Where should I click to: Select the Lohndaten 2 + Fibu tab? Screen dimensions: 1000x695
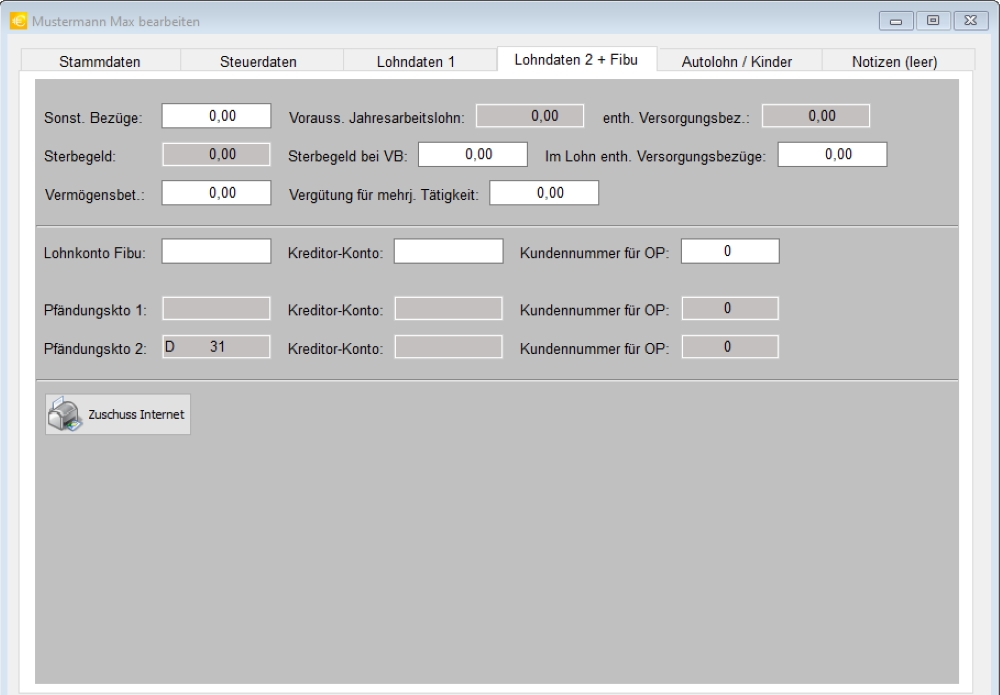pos(576,59)
